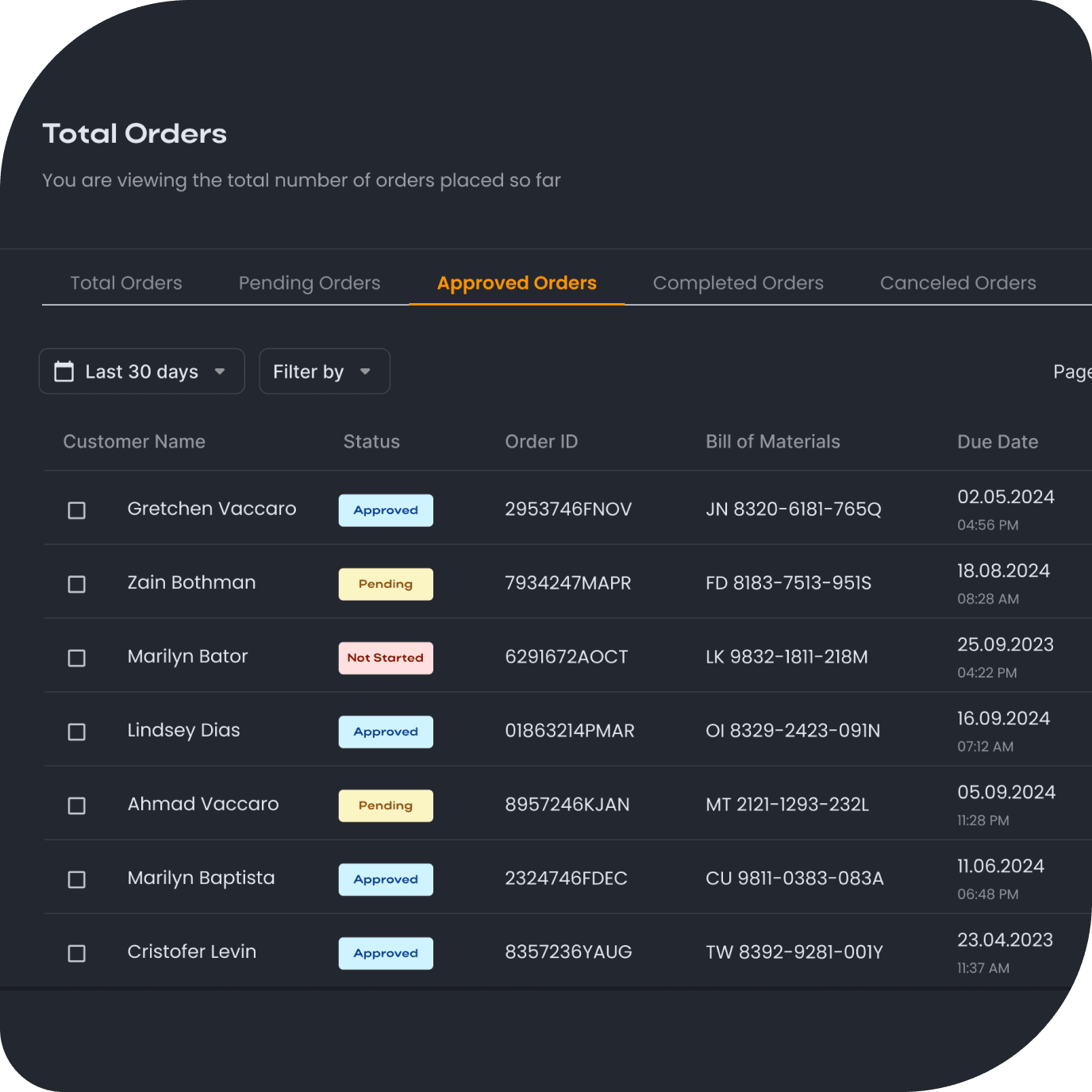Click due date 25.09.2023
This screenshot has width=1092, height=1092.
(x=1005, y=644)
